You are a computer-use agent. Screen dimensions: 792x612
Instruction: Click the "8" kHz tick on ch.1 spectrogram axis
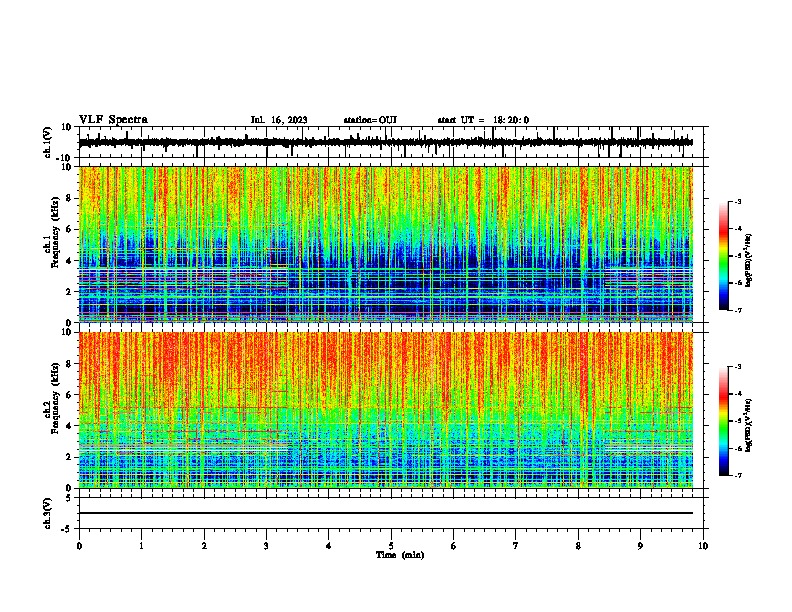(70, 198)
